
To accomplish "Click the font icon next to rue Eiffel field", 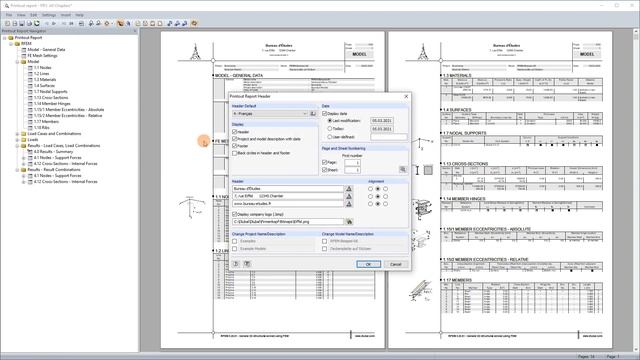I will click(x=349, y=196).
